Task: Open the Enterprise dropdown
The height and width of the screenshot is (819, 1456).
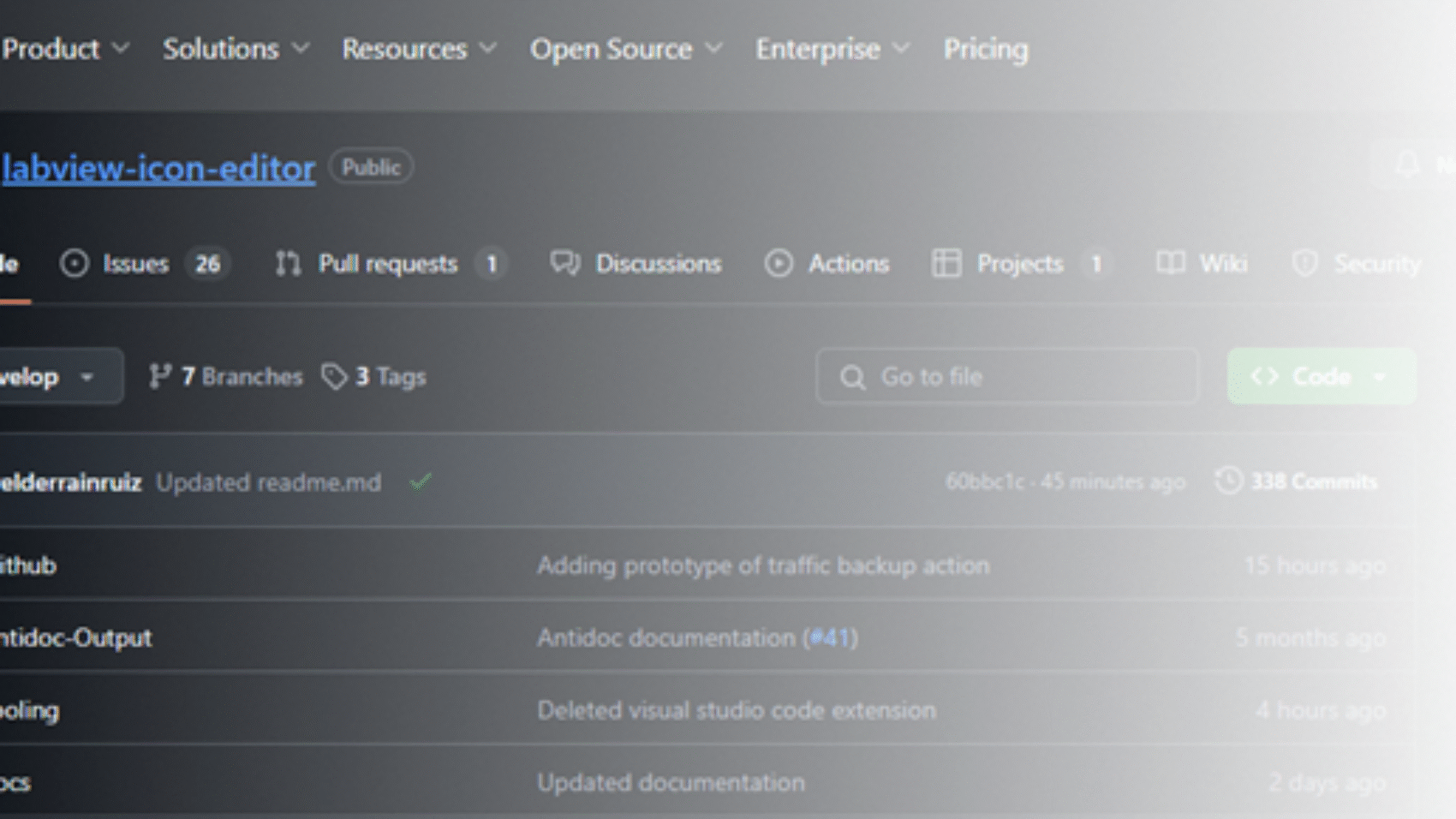Action: pyautogui.click(x=832, y=49)
